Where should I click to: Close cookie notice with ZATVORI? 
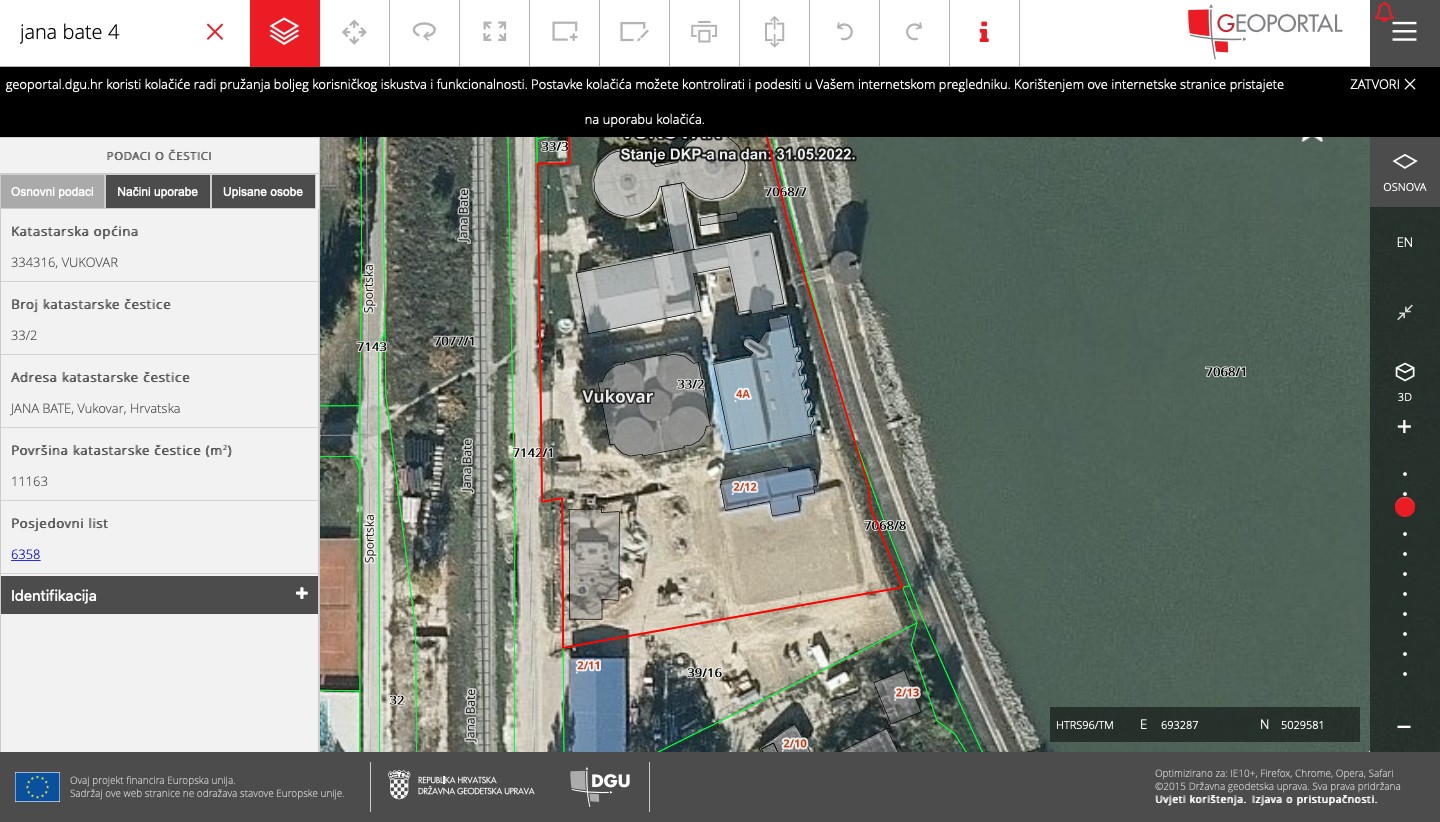1382,84
